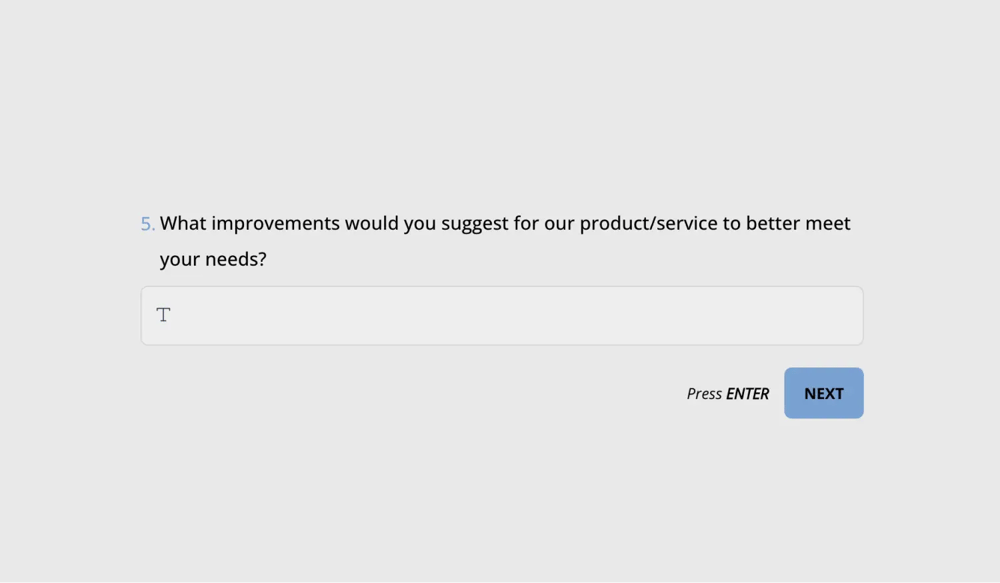Click the word "Press" beside the NEXT button
This screenshot has width=1000, height=583.
coord(704,394)
